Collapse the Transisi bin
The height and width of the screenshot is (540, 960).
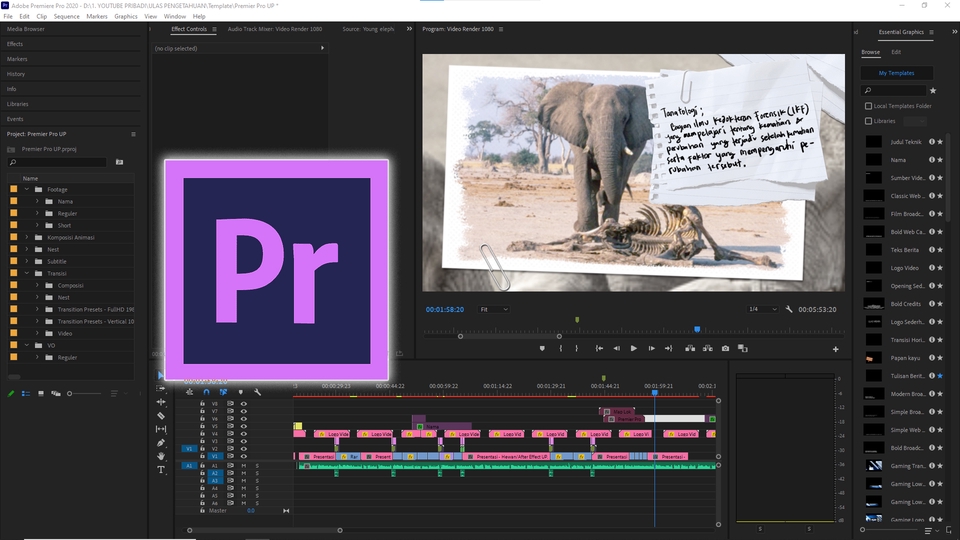[27, 273]
